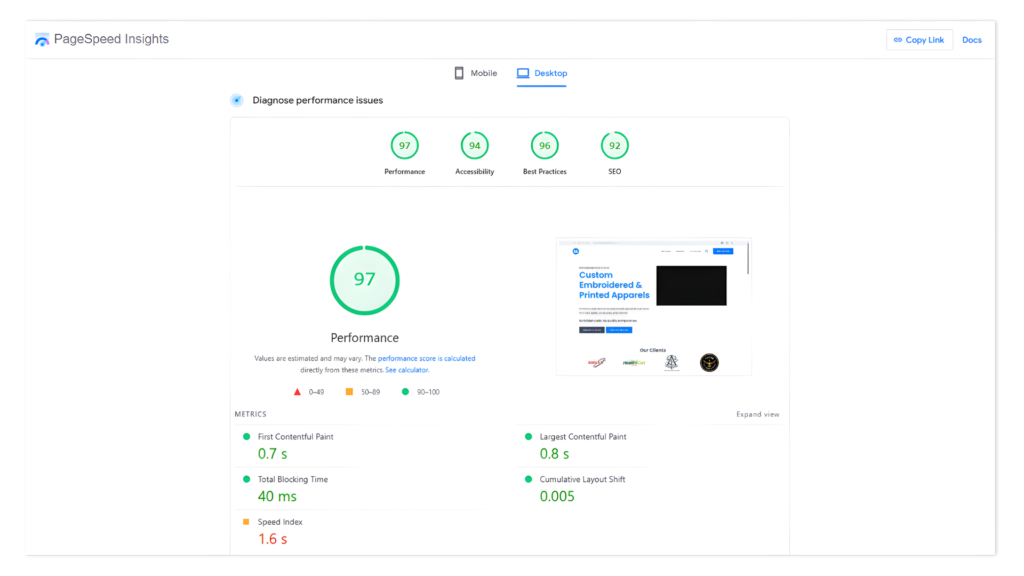Click the Performance score 97 gauge
This screenshot has height=576, width=1024.
[x=404, y=146]
